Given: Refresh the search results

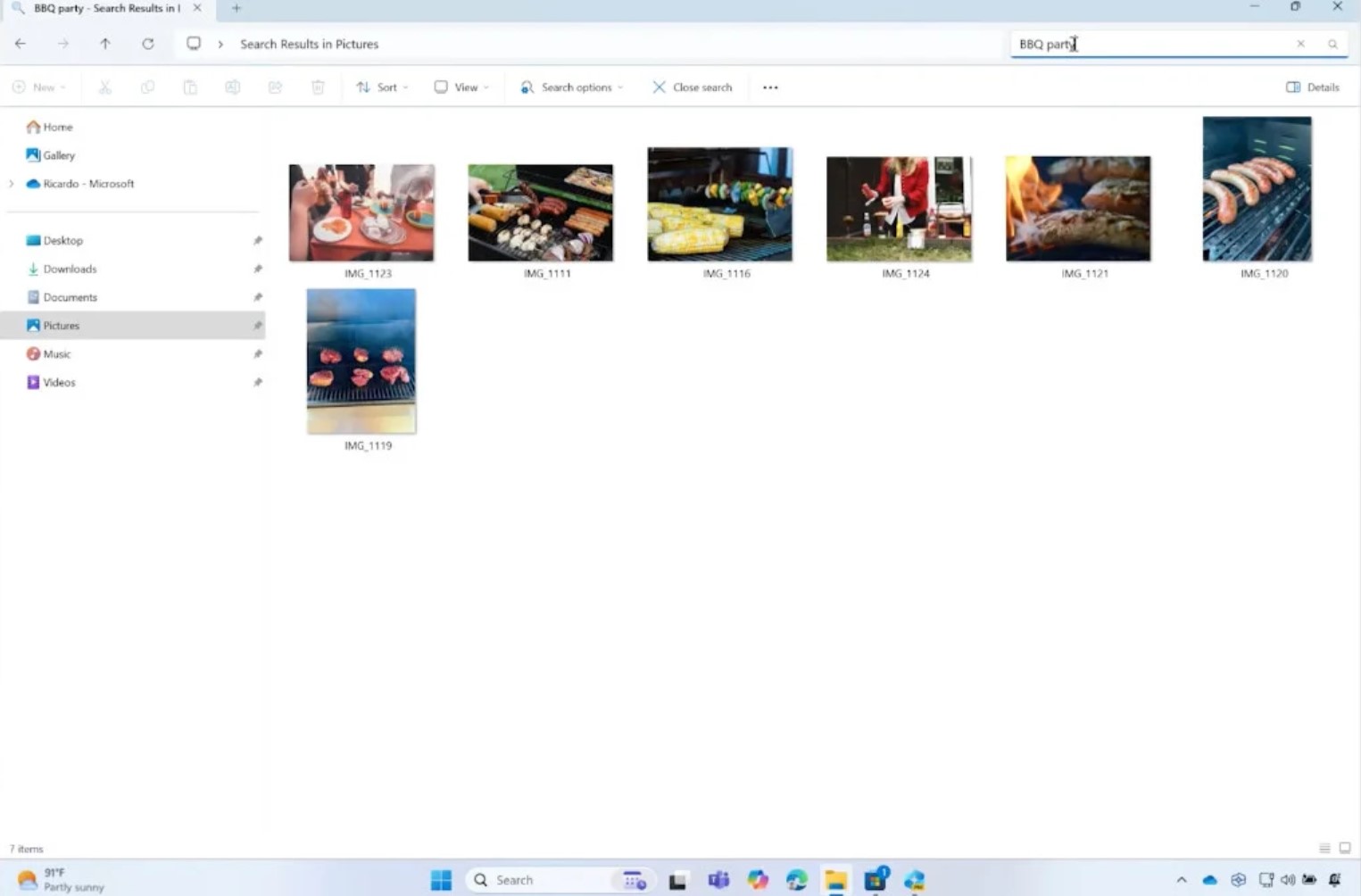Looking at the screenshot, I should 148,44.
